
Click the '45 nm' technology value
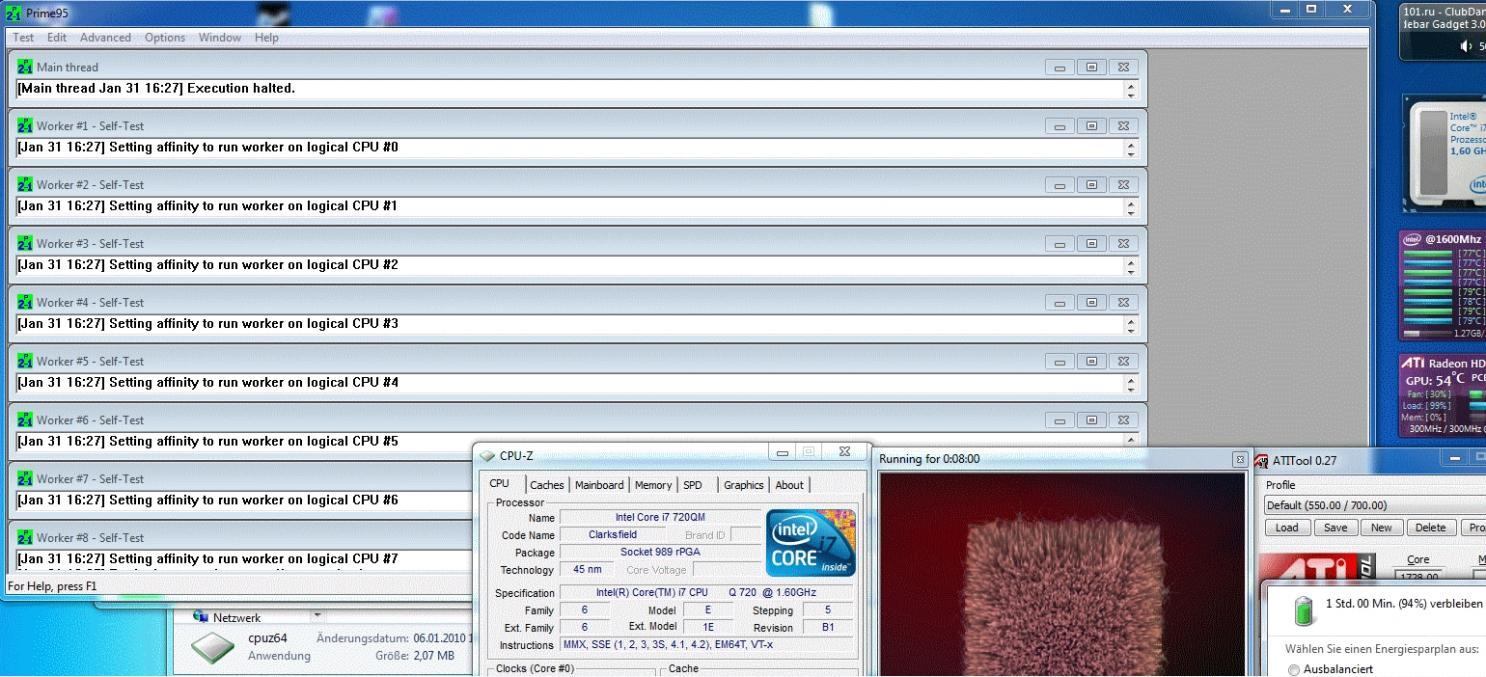click(587, 570)
